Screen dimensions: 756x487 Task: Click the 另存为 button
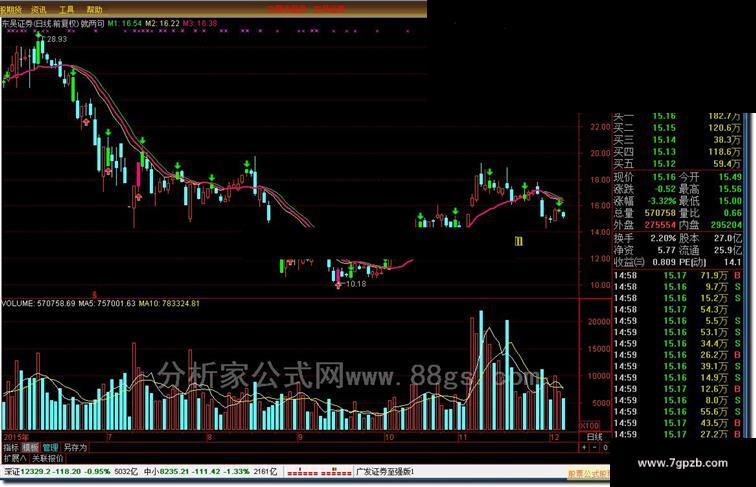[x=75, y=447]
